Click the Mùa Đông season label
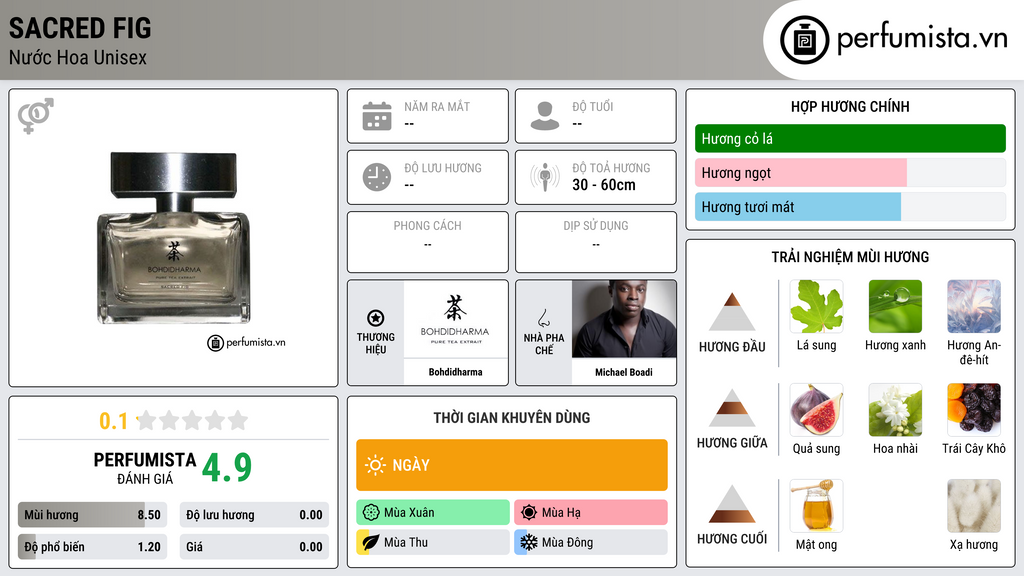The width and height of the screenshot is (1024, 576). coord(567,543)
